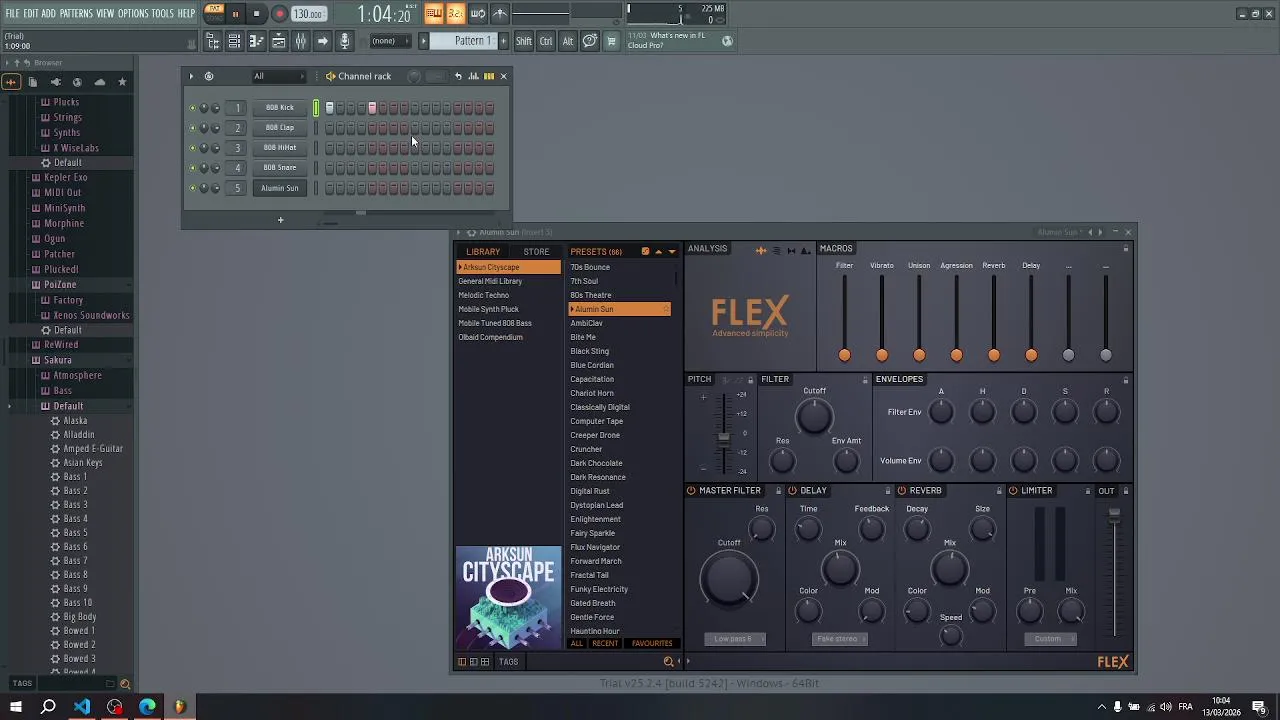The width and height of the screenshot is (1280, 720).
Task: Open the Alumin Sun channel button
Action: (x=280, y=188)
